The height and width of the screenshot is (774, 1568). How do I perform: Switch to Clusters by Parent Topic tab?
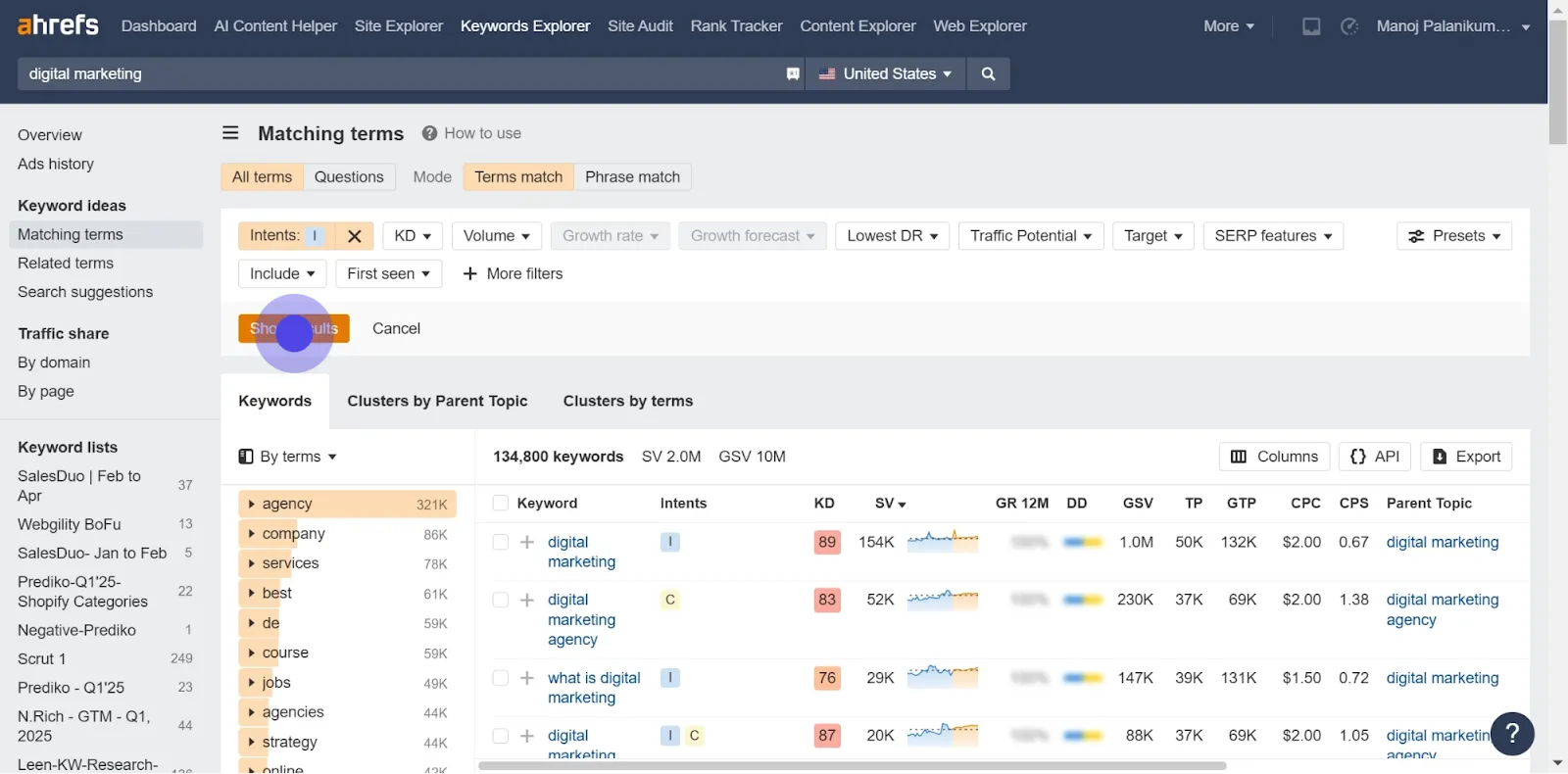(x=437, y=401)
